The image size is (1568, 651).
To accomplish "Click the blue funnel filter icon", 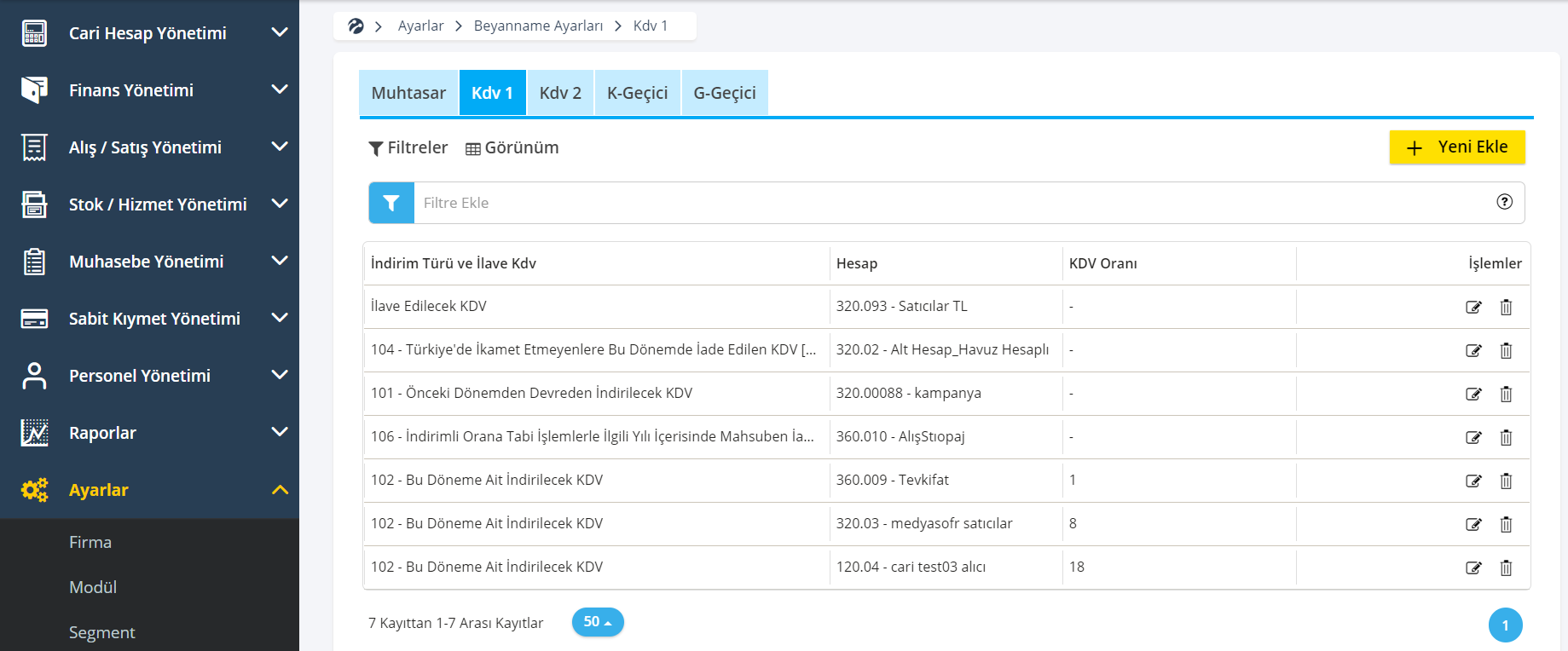I will [391, 203].
